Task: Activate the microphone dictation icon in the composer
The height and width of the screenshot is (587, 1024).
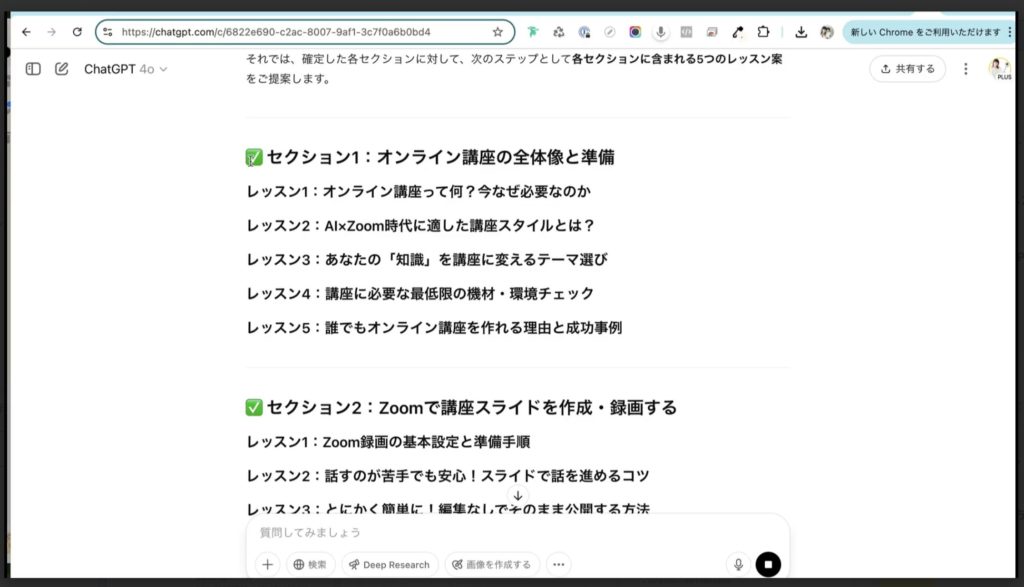Action: (x=738, y=564)
